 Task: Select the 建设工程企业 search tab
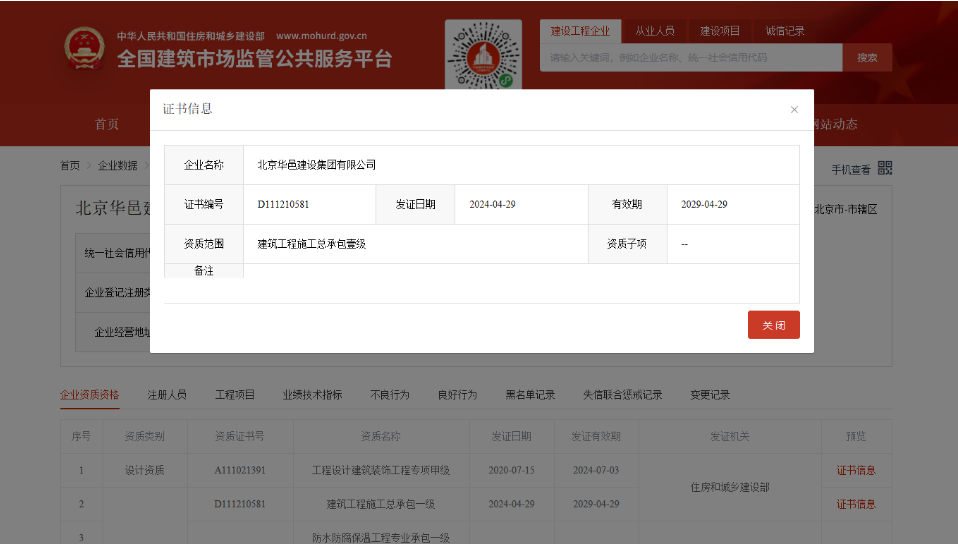pos(580,31)
